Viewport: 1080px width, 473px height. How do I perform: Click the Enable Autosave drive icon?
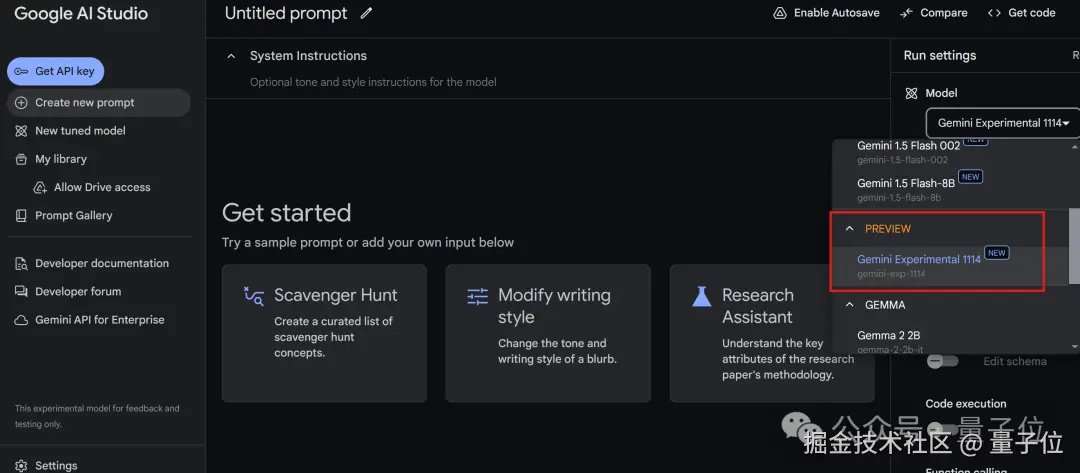point(780,13)
